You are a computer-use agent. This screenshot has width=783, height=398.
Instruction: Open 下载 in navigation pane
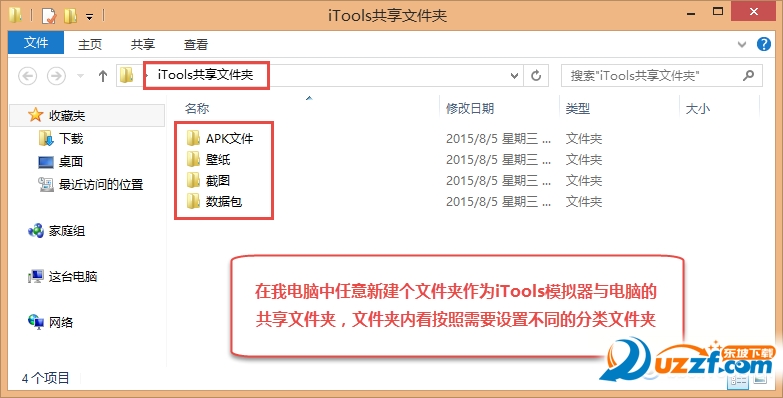[x=71, y=138]
